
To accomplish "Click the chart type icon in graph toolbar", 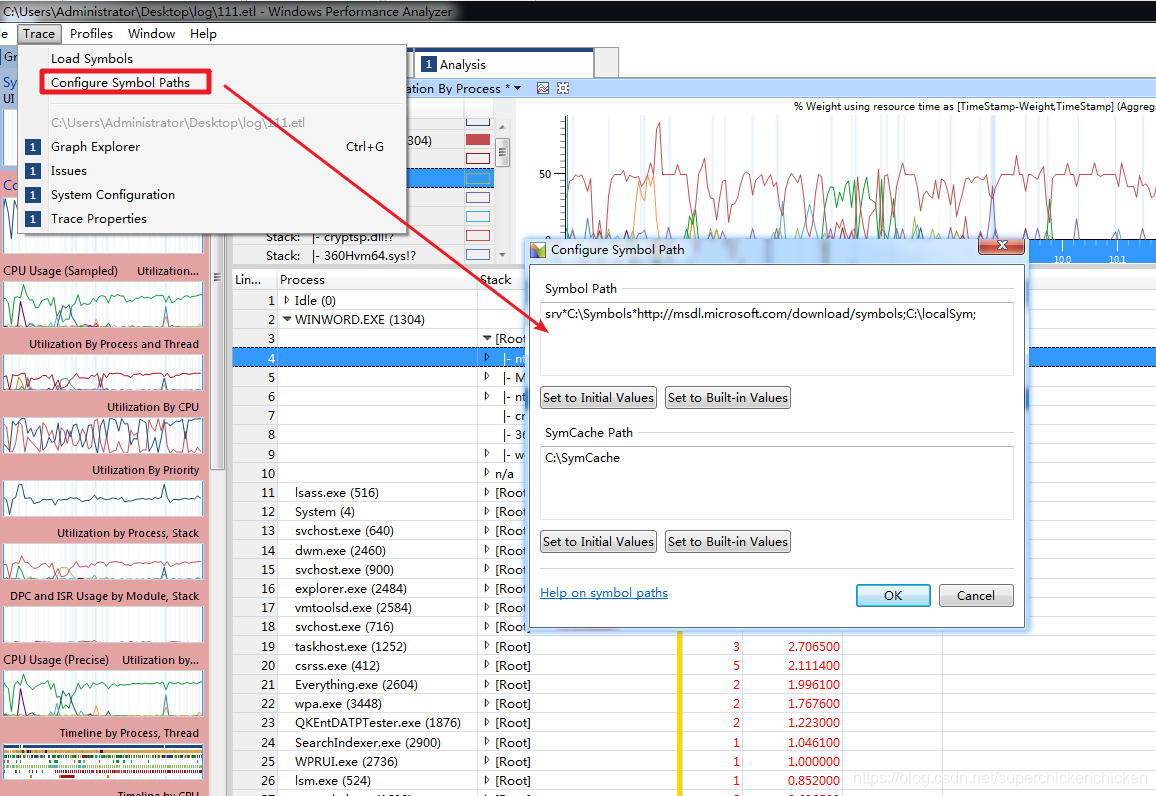I will [543, 88].
